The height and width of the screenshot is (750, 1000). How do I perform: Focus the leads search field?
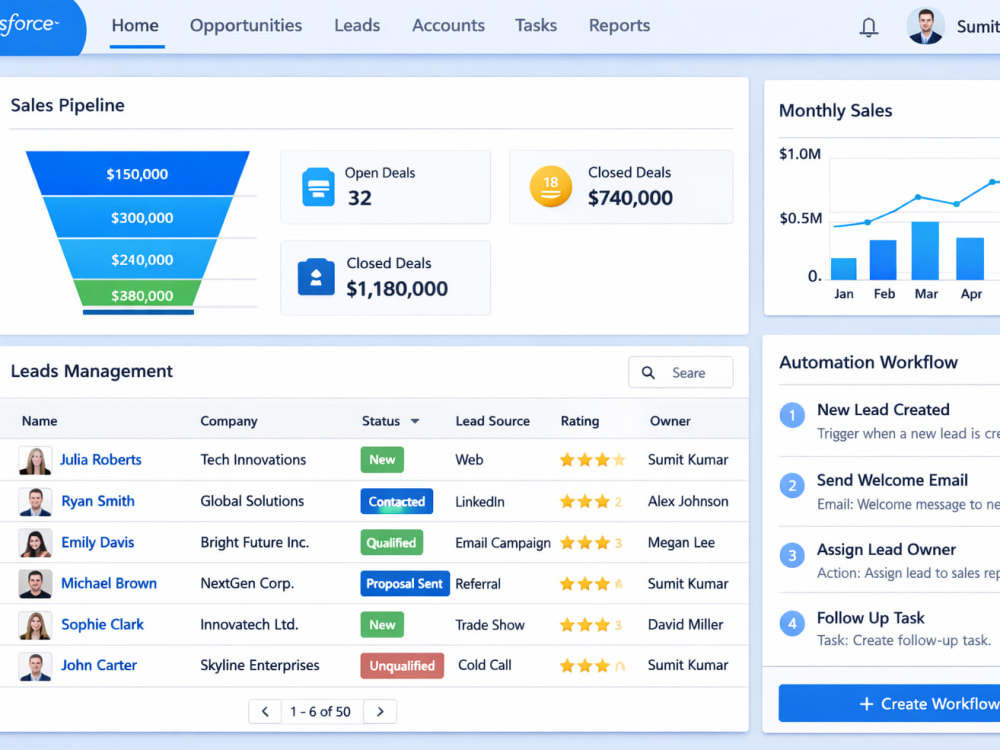point(680,372)
